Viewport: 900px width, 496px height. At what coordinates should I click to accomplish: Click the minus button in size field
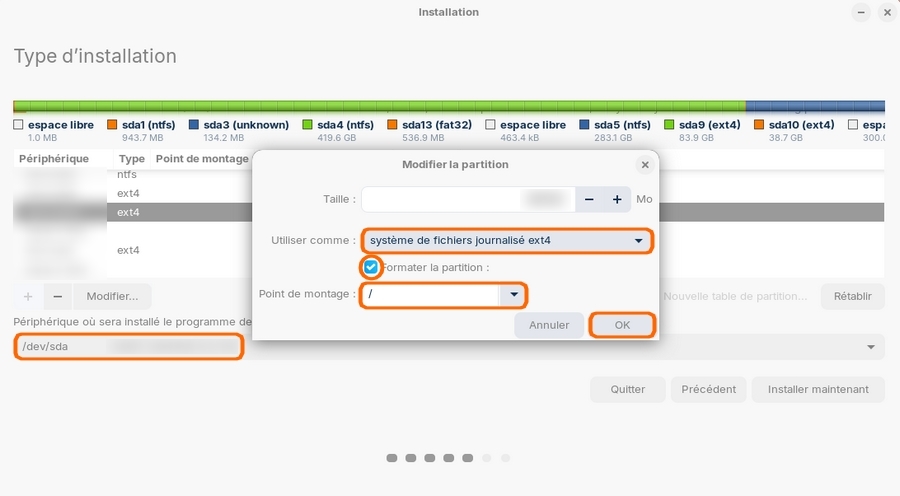589,199
